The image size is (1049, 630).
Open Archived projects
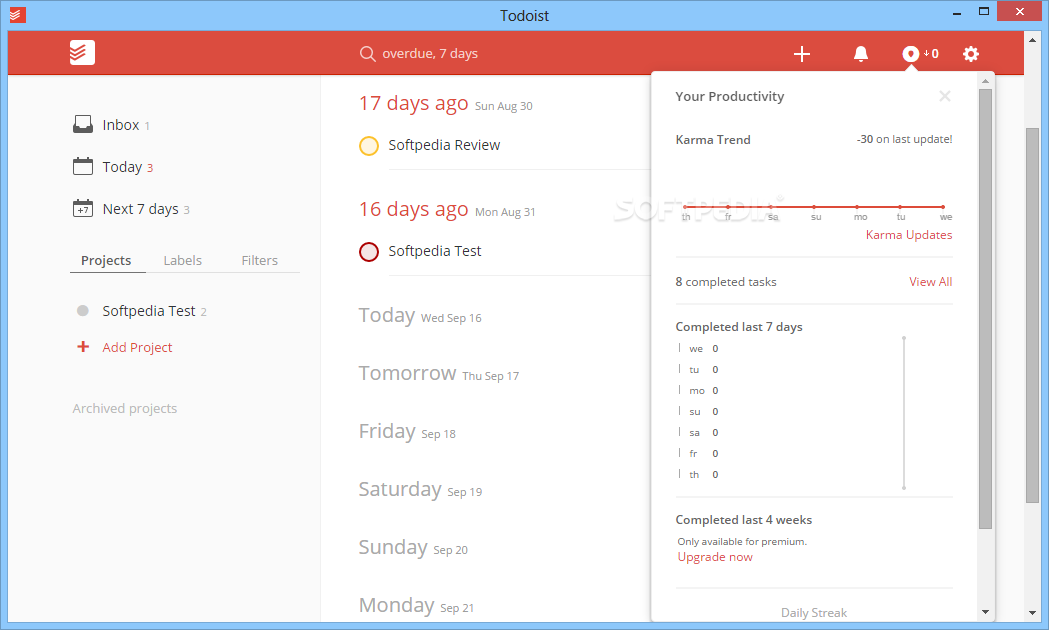124,409
